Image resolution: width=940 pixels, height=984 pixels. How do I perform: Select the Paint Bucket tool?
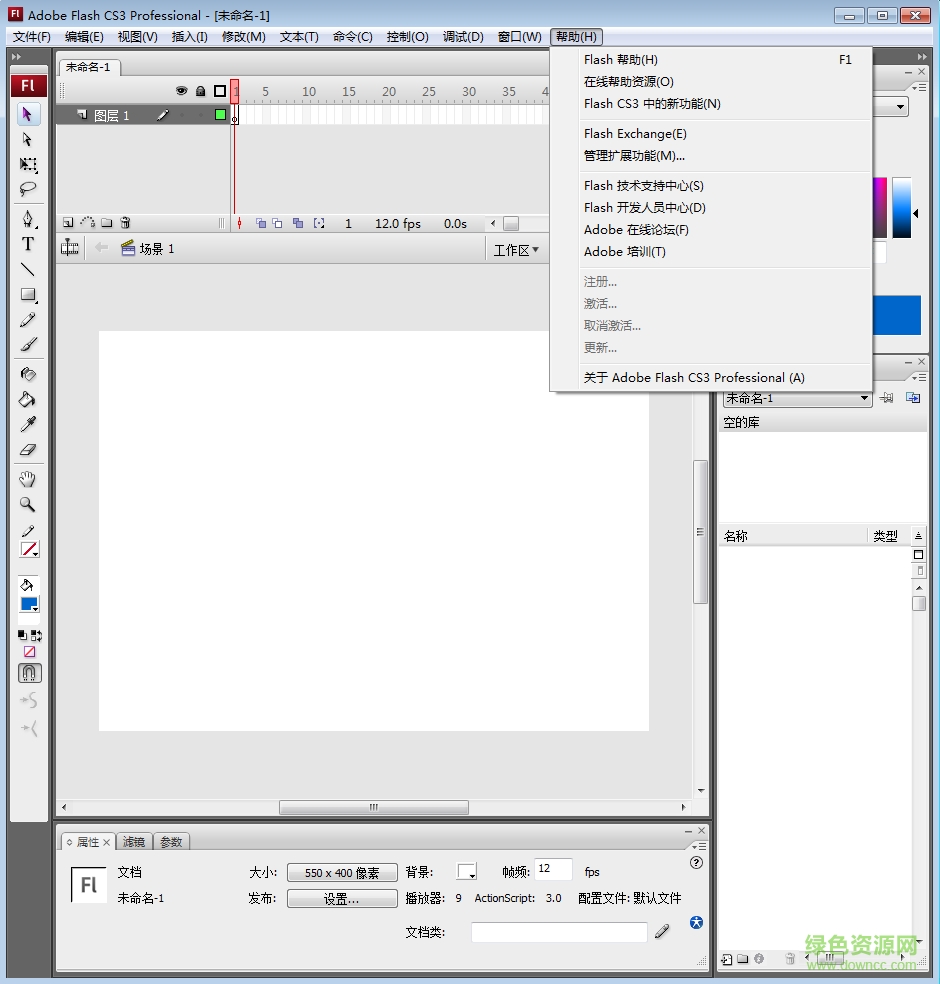28,399
